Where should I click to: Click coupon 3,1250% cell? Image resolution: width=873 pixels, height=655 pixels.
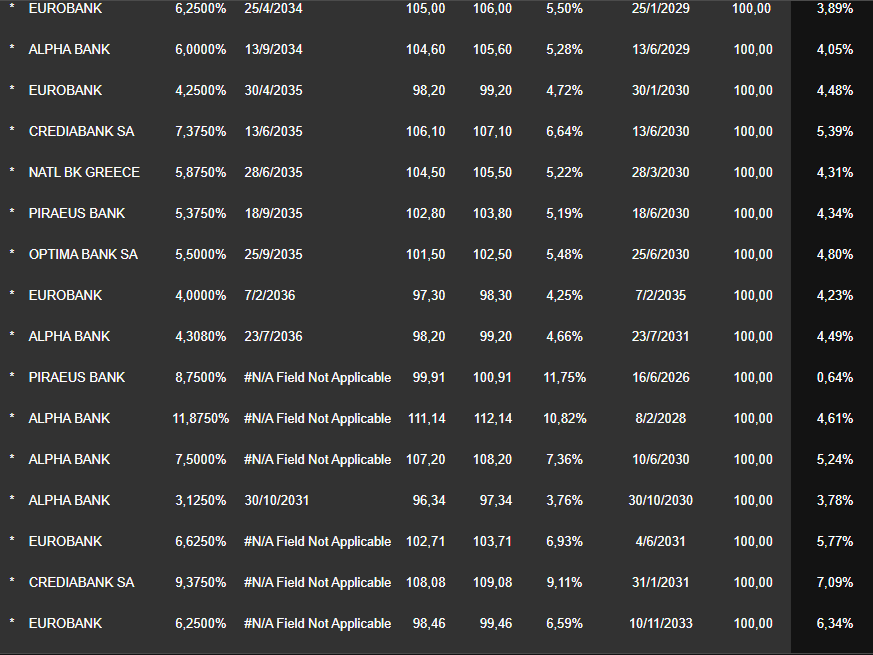click(200, 500)
